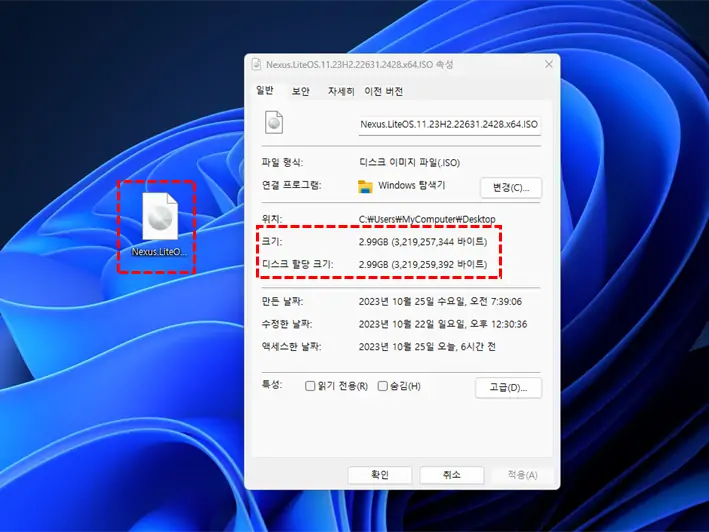Click the 위치: label
The height and width of the screenshot is (532, 709).
(x=272, y=219)
